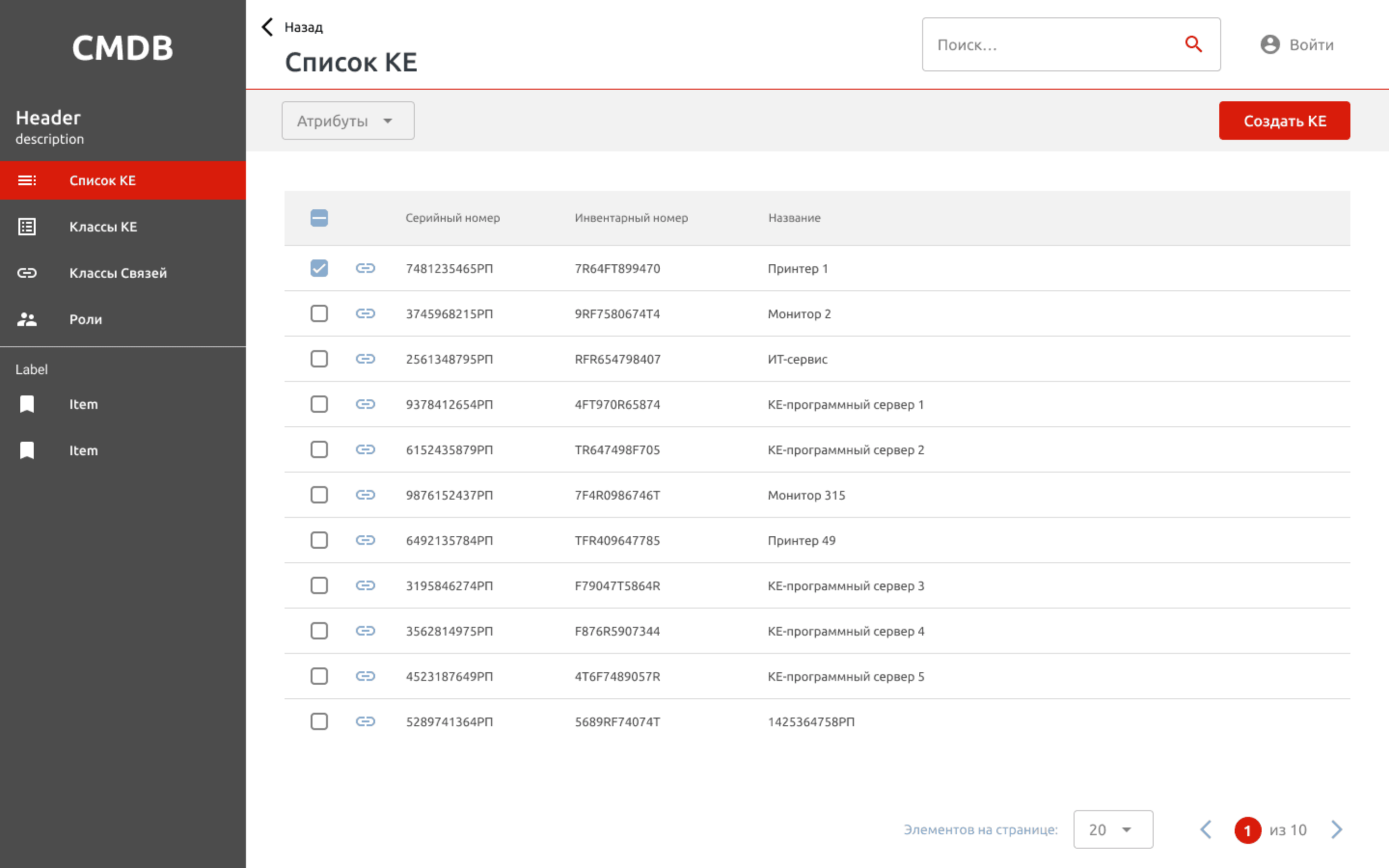The width and height of the screenshot is (1389, 868).
Task: Check the box for row 5289741364РП
Action: pyautogui.click(x=319, y=721)
